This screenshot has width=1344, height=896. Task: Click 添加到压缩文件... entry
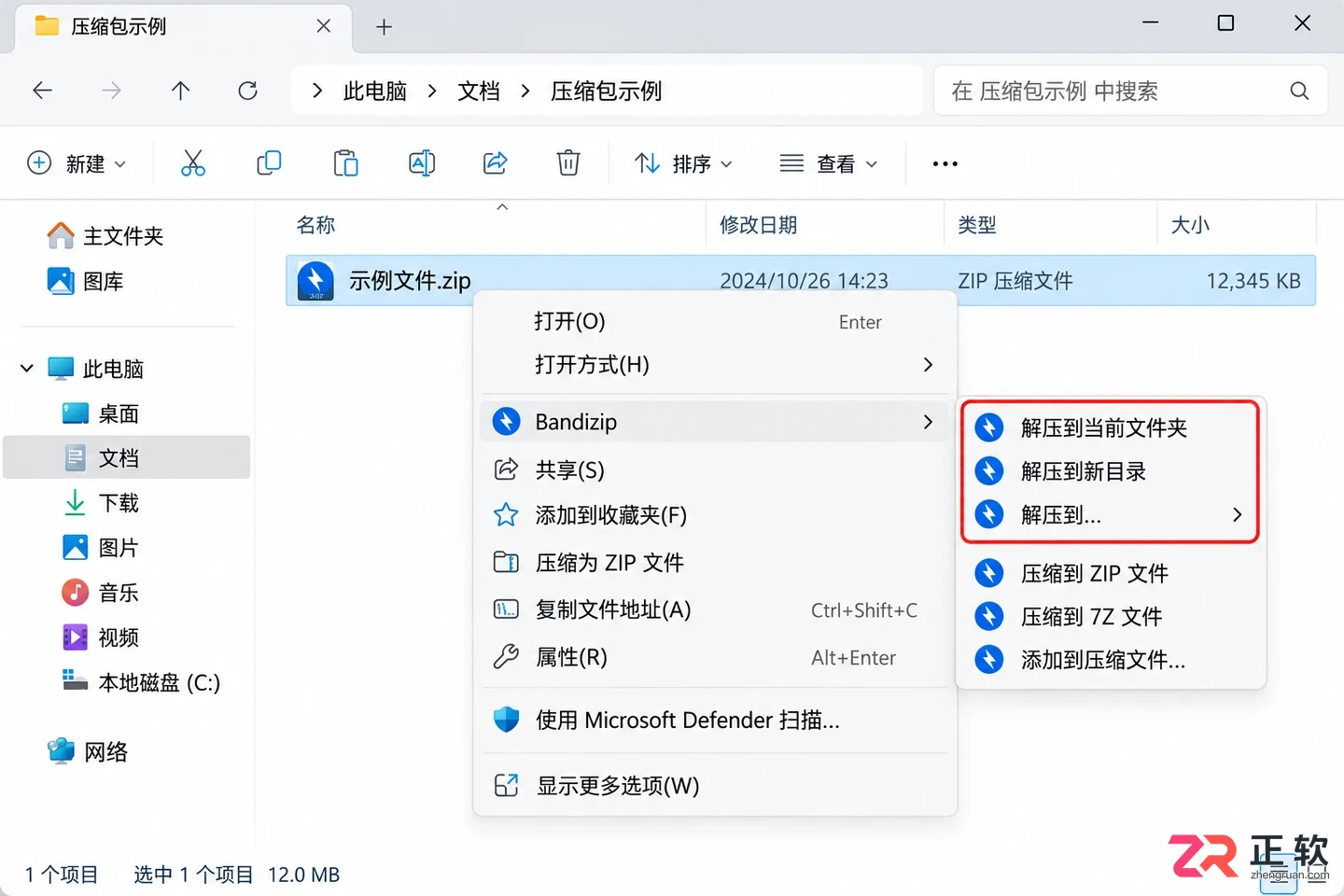1111,660
